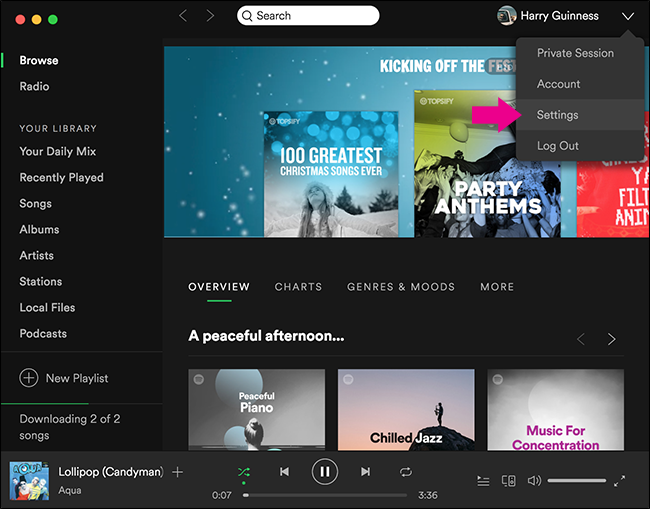The image size is (650, 509).
Task: Go forward with the right navigation arrow
Action: 211,16
